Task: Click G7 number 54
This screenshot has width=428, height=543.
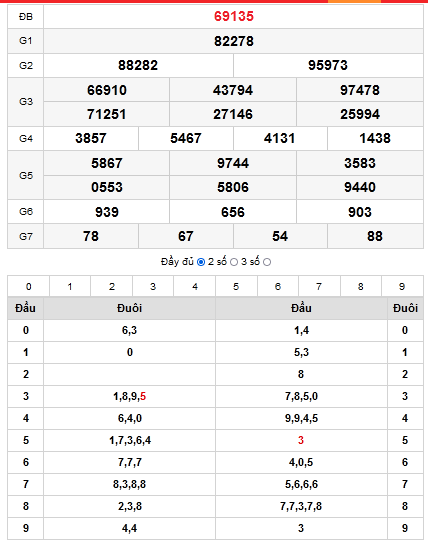Action: pos(280,236)
